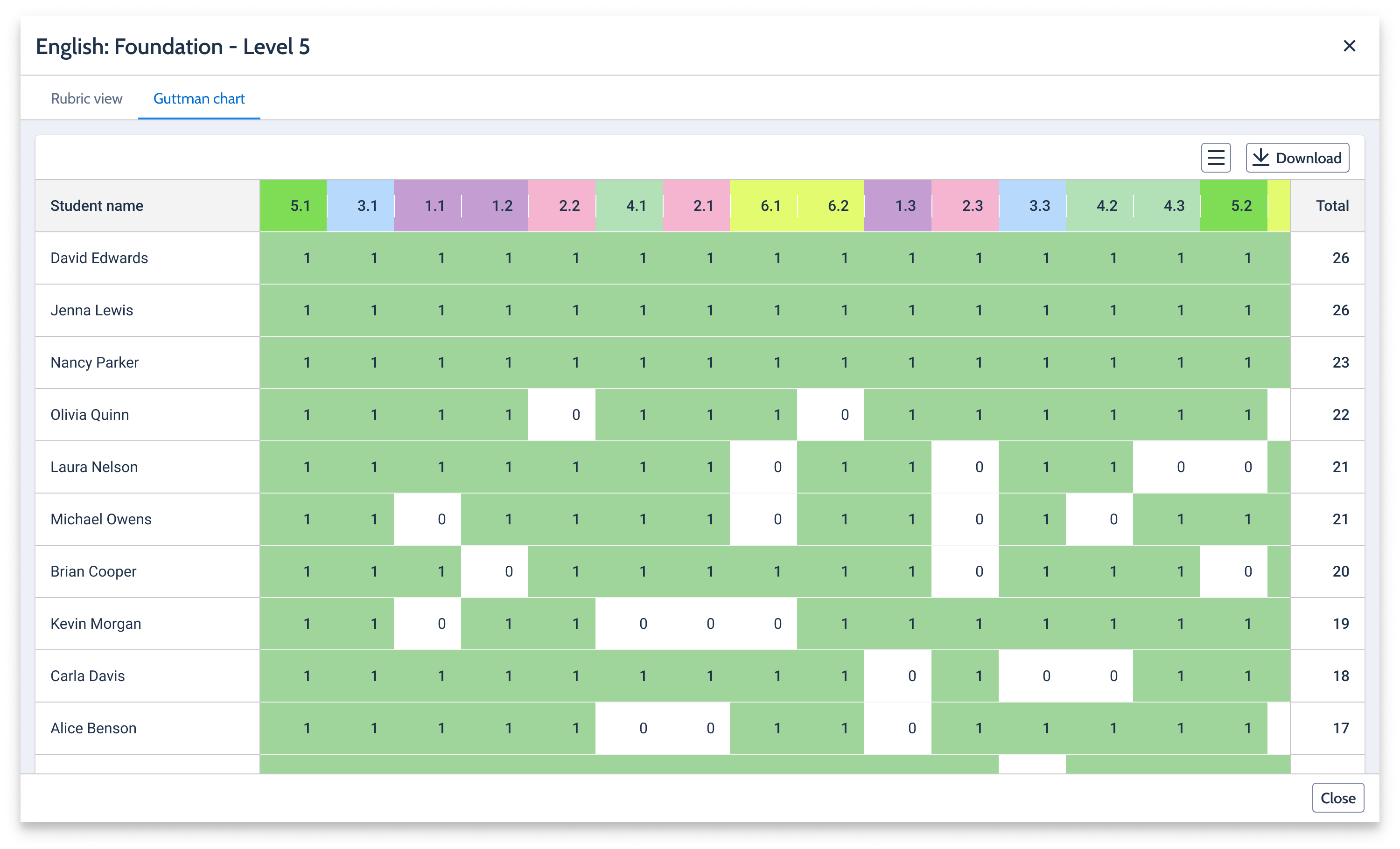Click Kevin Morgan's 0 score under 4.1
1400x849 pixels.
629,624
